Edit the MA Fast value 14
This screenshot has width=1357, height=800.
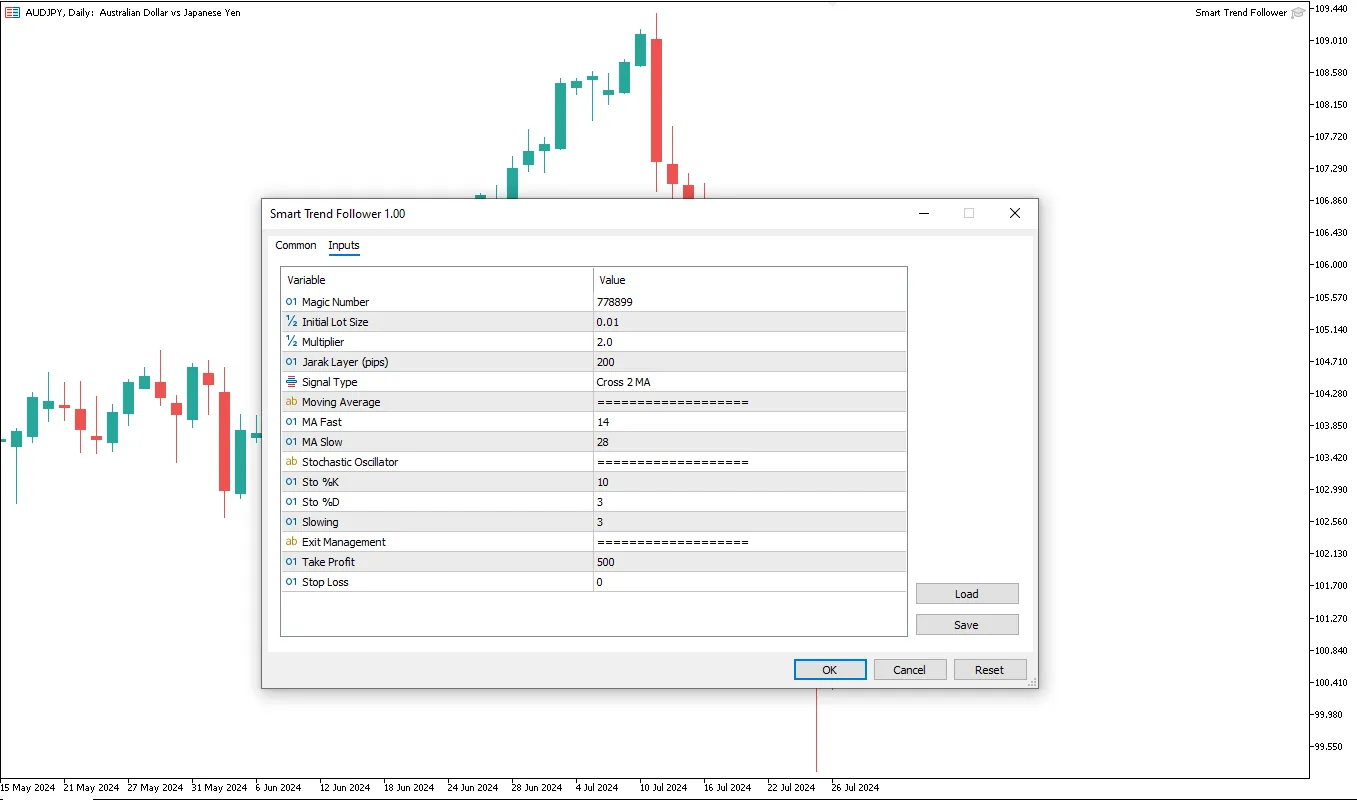[x=750, y=422]
